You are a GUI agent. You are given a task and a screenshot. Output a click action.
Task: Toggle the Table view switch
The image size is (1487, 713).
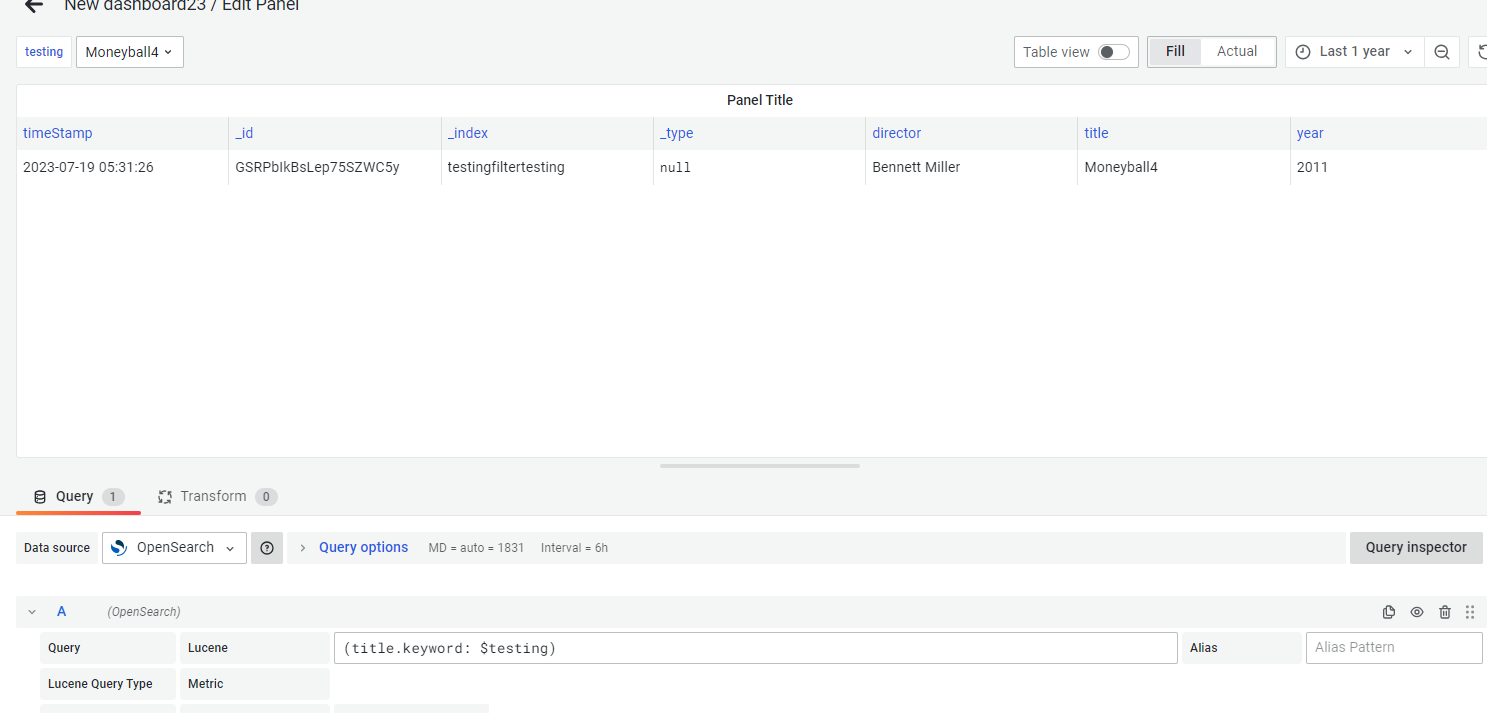coord(1110,51)
